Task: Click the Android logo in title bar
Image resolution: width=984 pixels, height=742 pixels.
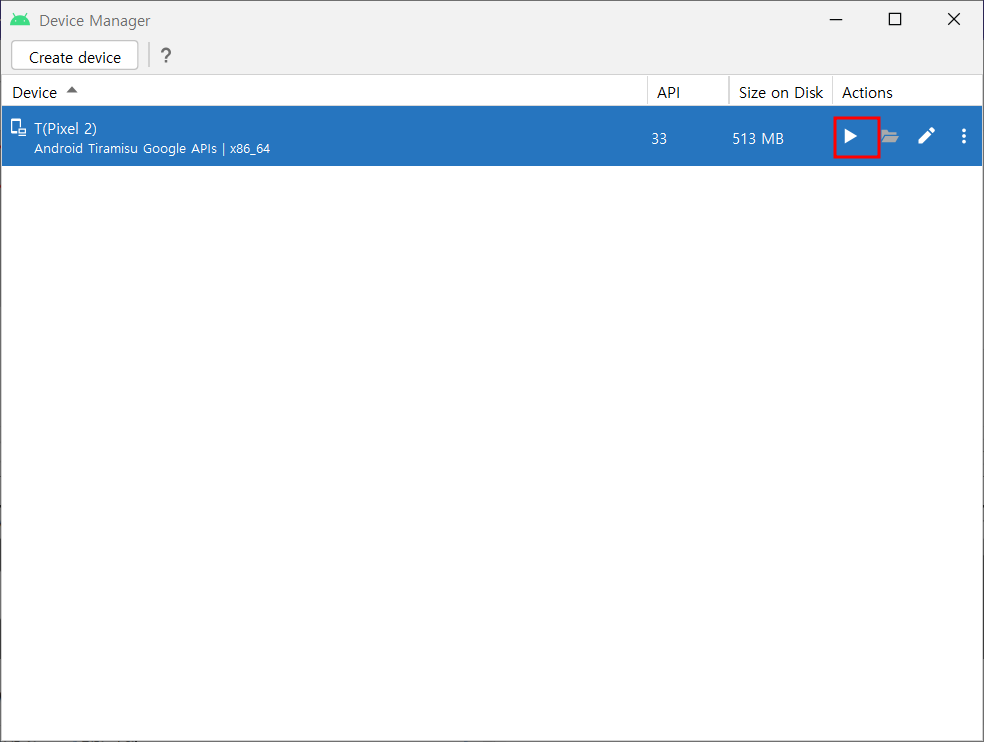Action: point(20,20)
